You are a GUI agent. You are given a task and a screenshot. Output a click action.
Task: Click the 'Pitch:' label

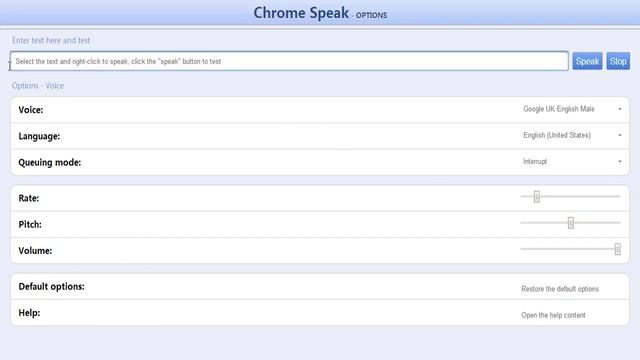pos(30,224)
